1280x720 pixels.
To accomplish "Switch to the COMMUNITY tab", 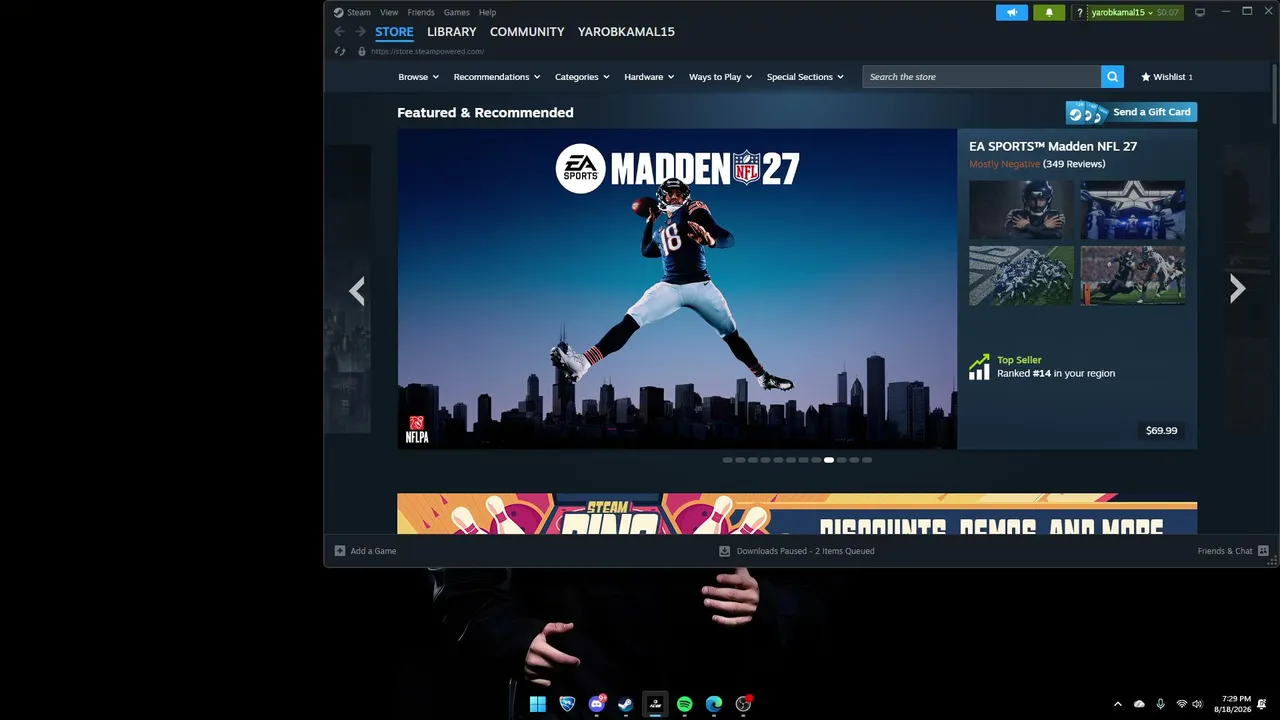I will 527,32.
